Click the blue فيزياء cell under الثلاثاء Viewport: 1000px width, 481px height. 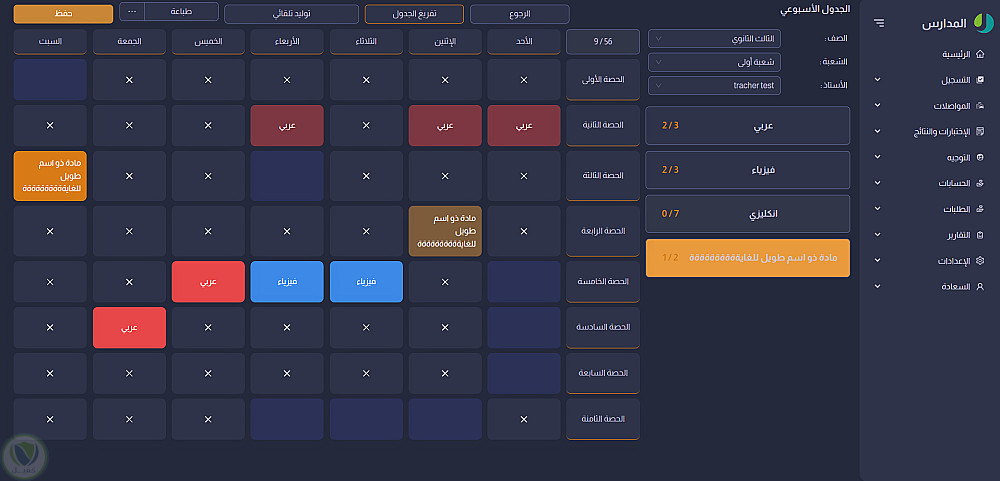365,282
